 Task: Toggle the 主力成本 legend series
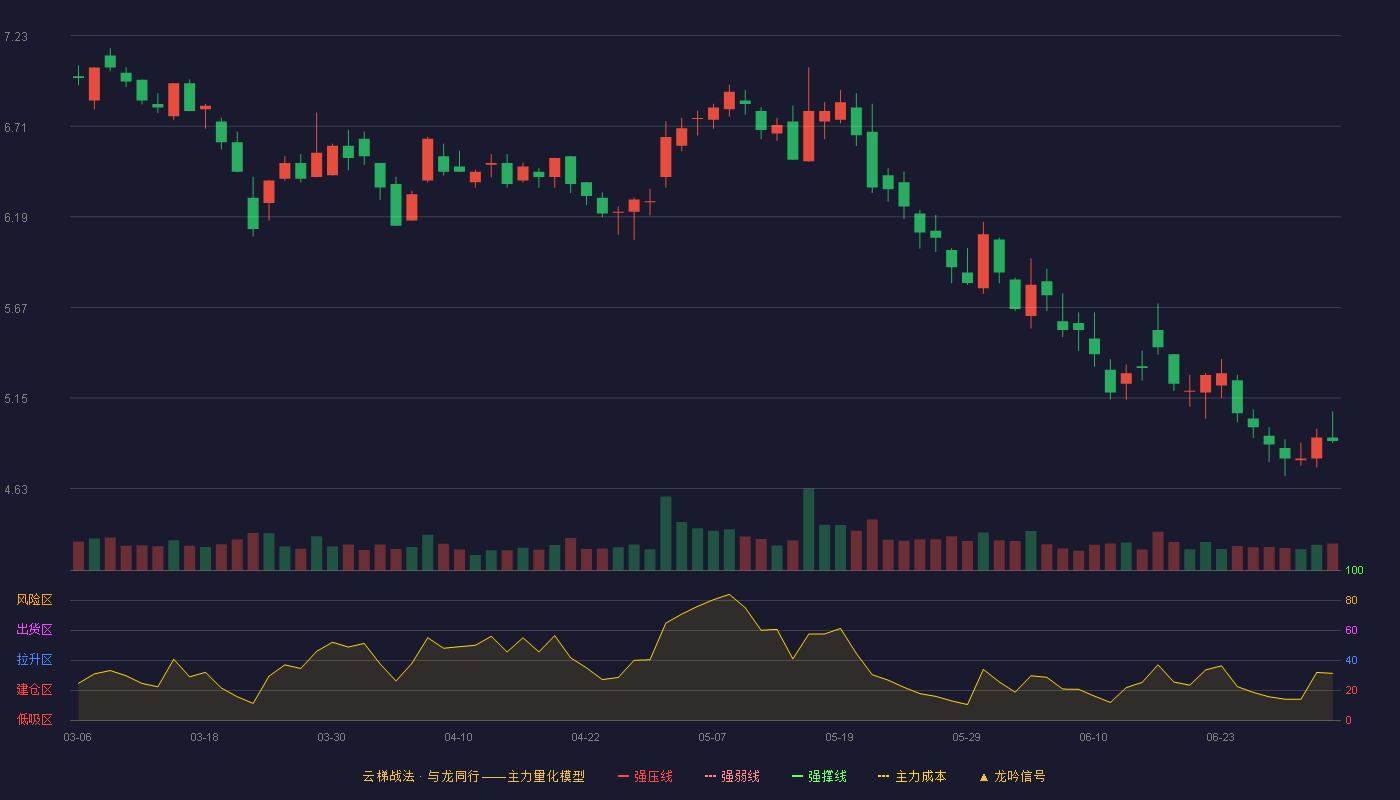912,776
